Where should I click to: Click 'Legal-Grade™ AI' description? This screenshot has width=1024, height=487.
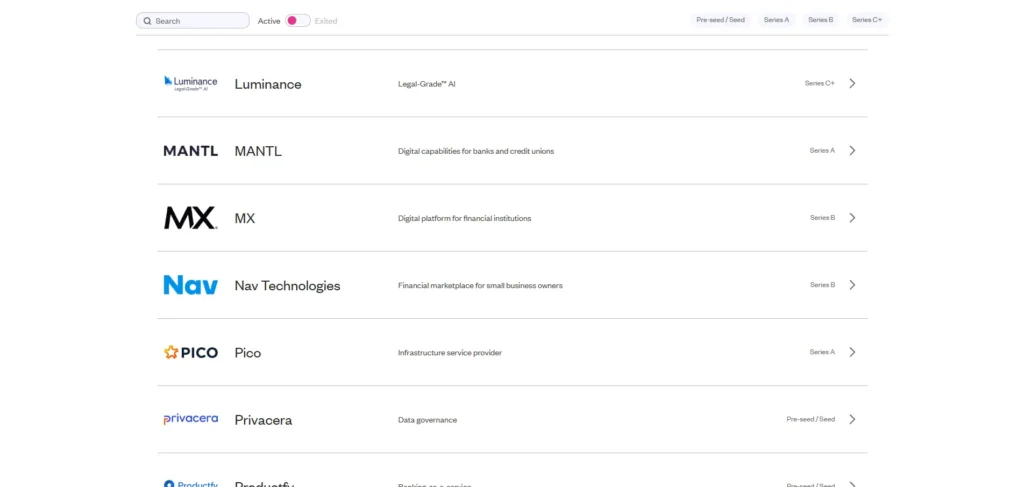coord(426,84)
